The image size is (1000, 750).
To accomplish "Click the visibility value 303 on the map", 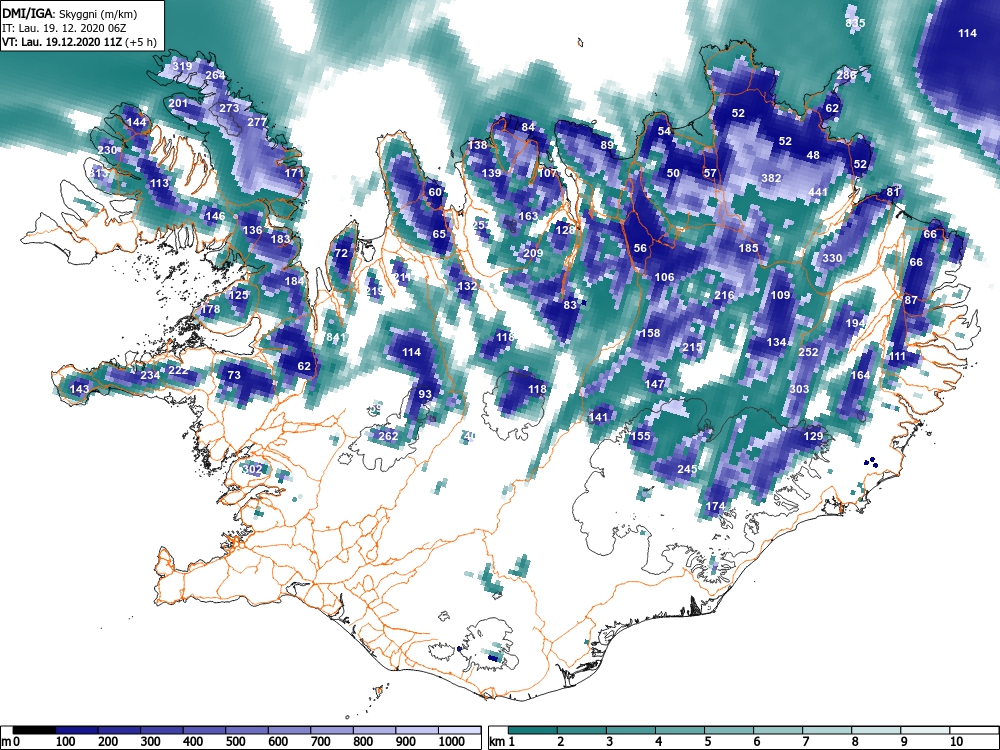I will click(799, 389).
